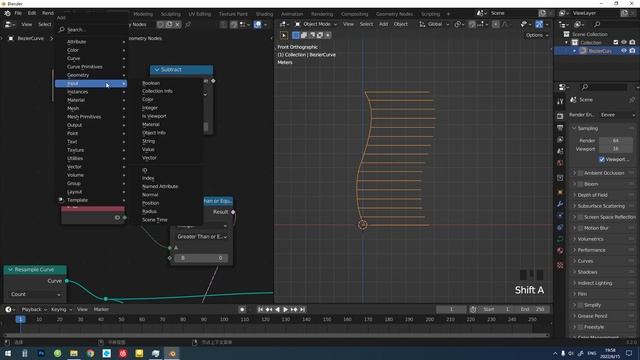This screenshot has width=640, height=360.
Task: Open viewport Object menu
Action: 400,24
